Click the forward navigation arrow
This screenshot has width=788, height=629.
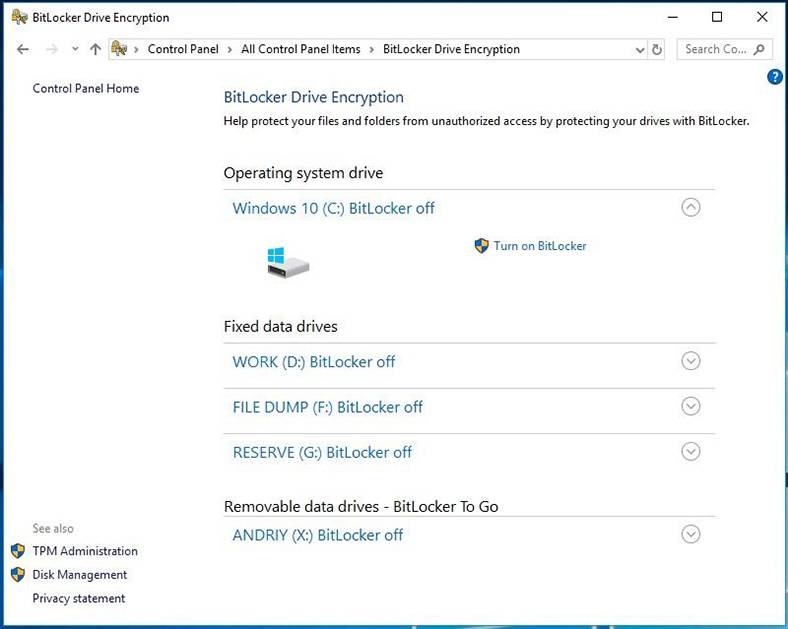coord(52,49)
